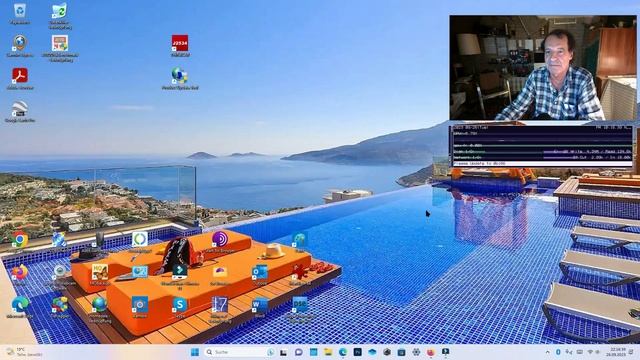Open the purple folder shortcut below Tor Browser

coord(220,272)
